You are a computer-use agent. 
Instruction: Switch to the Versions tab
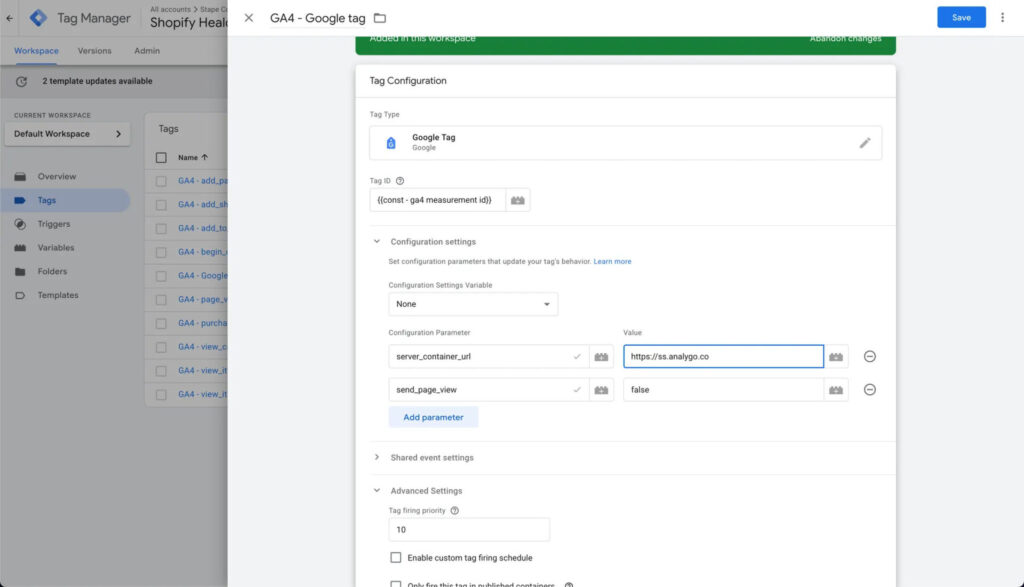[x=95, y=51]
